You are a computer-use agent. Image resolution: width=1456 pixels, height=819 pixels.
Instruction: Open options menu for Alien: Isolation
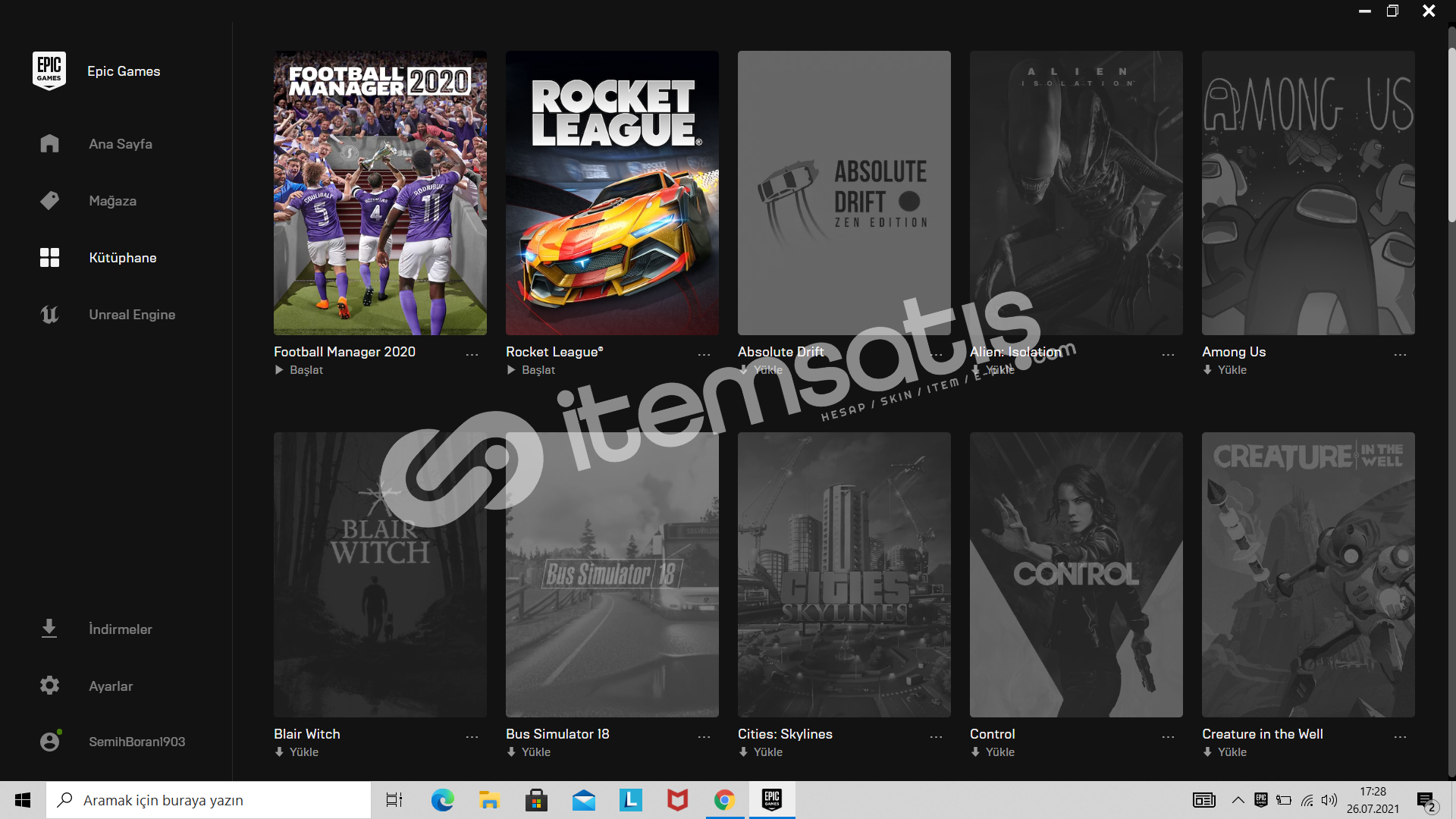[x=1168, y=355]
